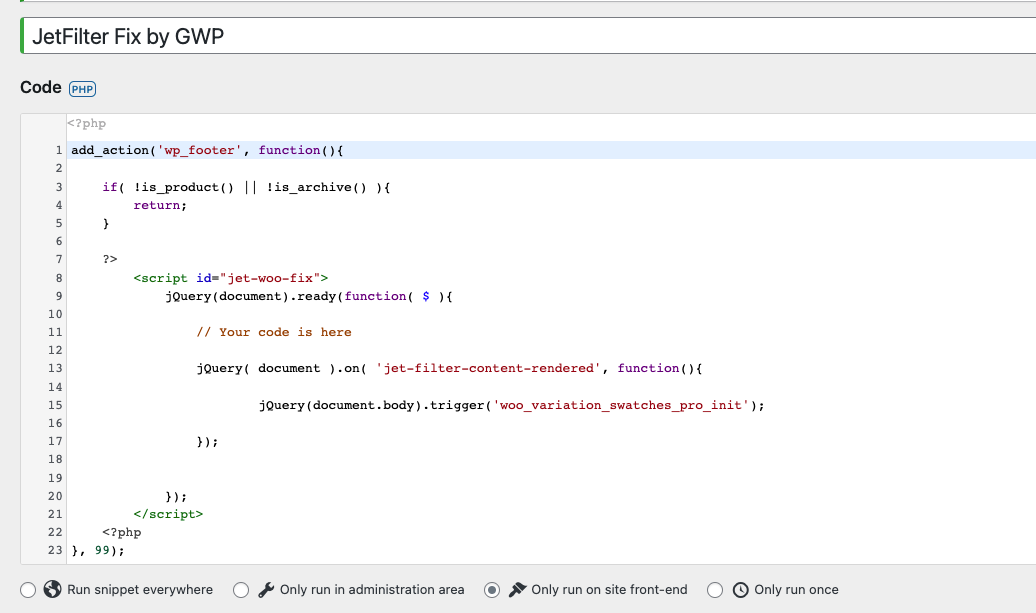Click the final line '}, 99);'
Screen dimensions: 1036x613
click(98, 550)
